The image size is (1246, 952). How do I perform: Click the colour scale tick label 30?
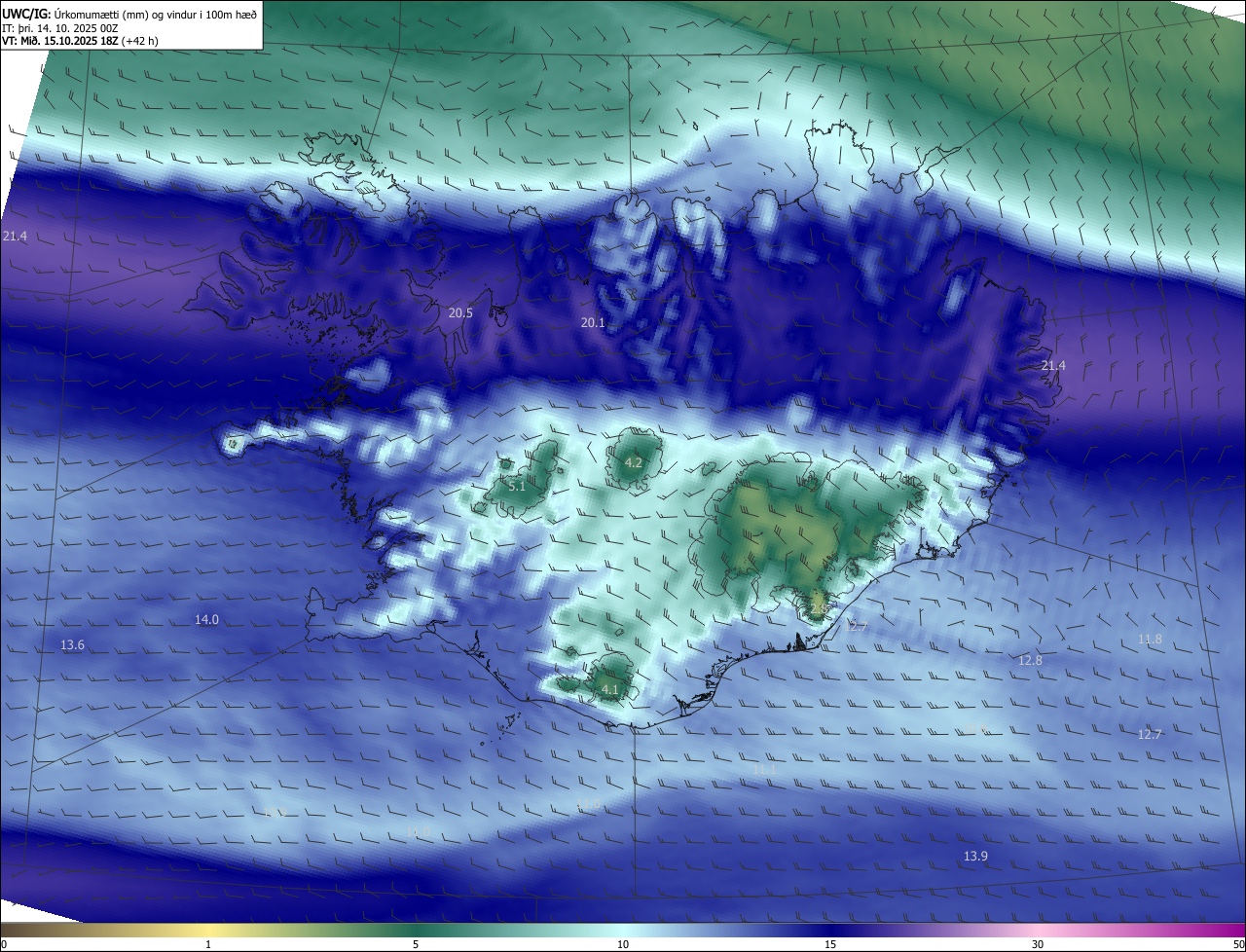(1038, 944)
